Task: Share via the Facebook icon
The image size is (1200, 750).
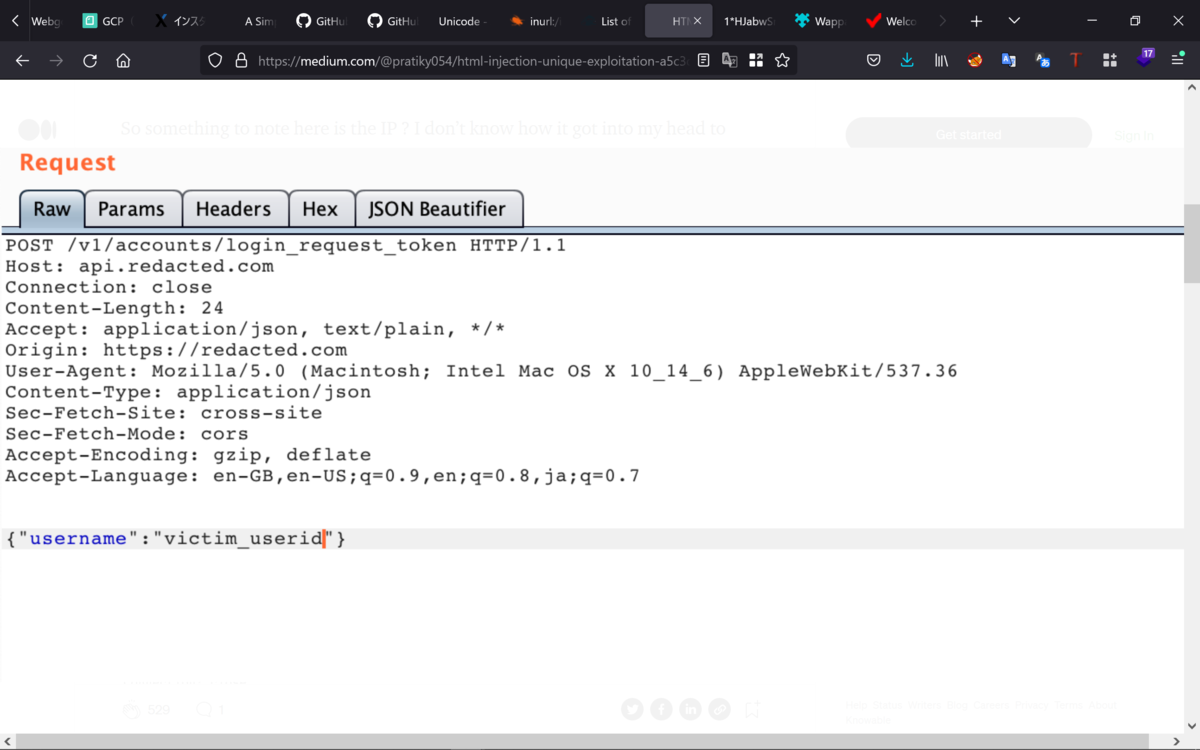Action: [x=661, y=709]
